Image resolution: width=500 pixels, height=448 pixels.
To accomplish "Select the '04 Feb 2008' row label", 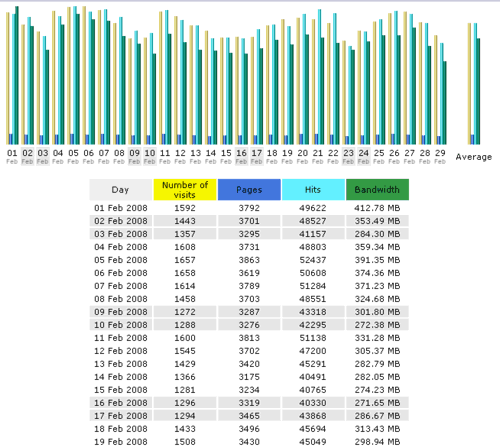I will [x=121, y=247].
